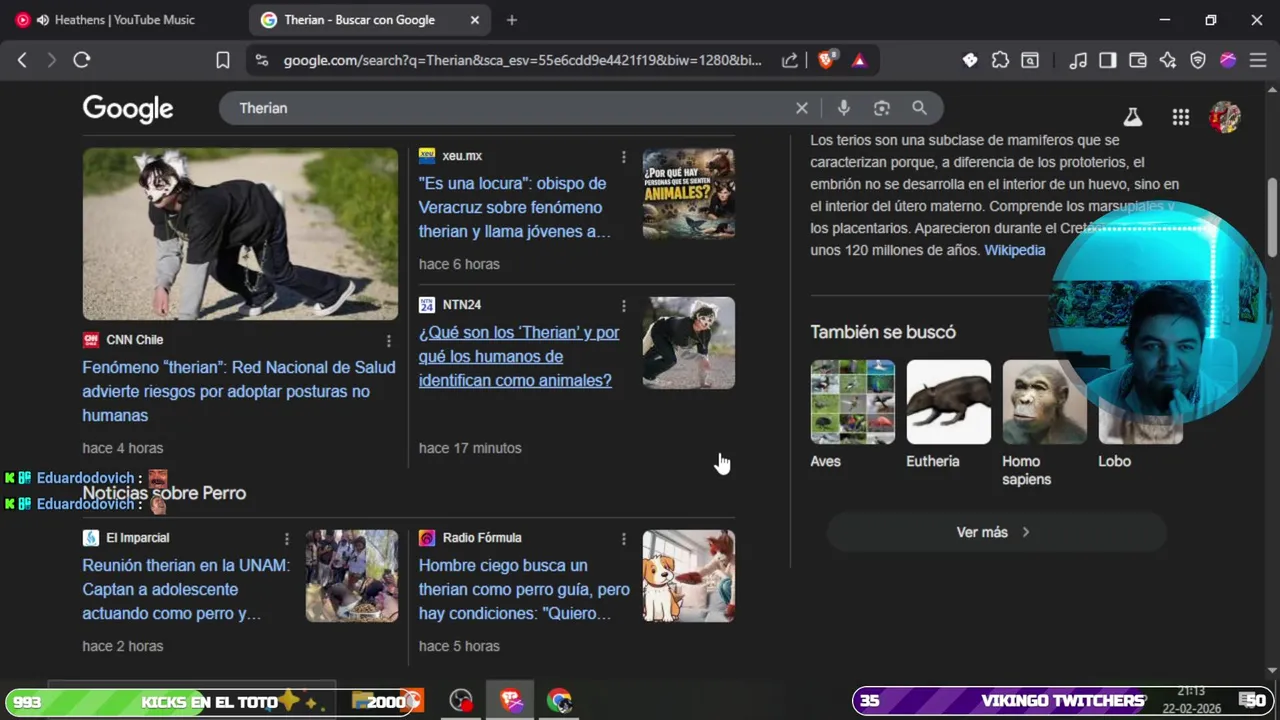Open options for the NTN24 result
The width and height of the screenshot is (1280, 720).
click(x=623, y=305)
